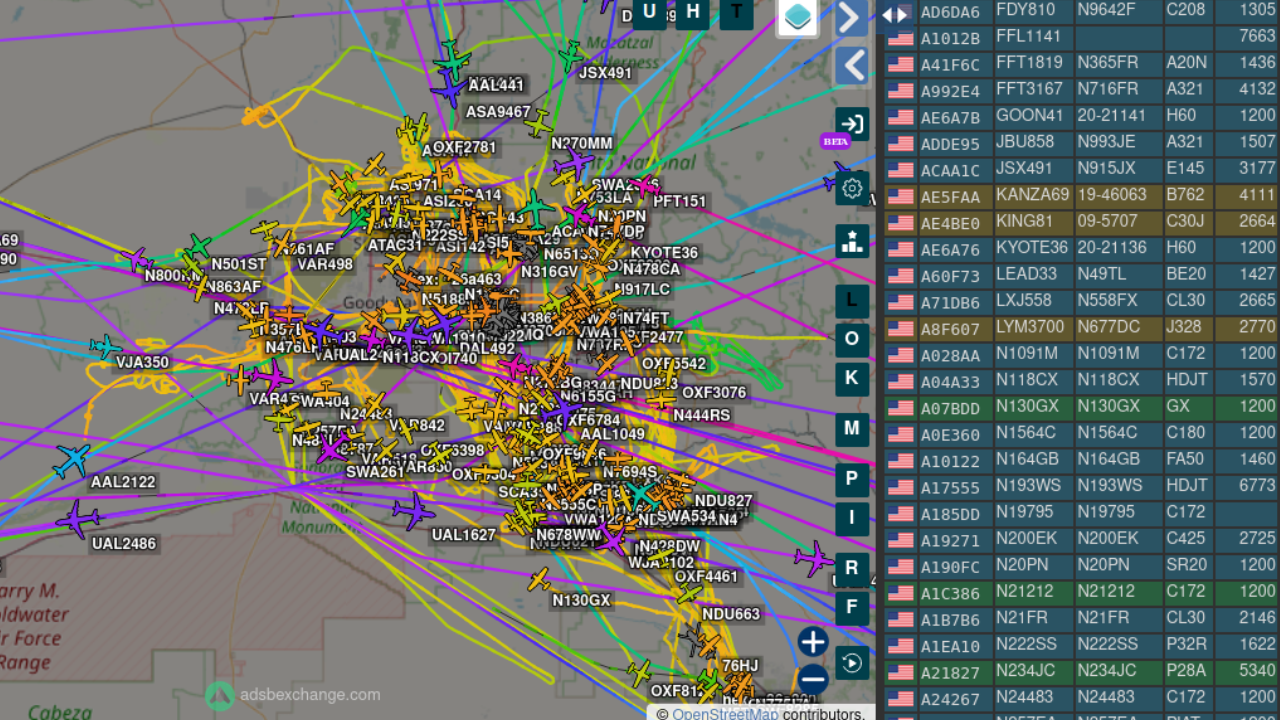The image size is (1280, 720).
Task: Select the N130GX small plane icon
Action: [539, 579]
